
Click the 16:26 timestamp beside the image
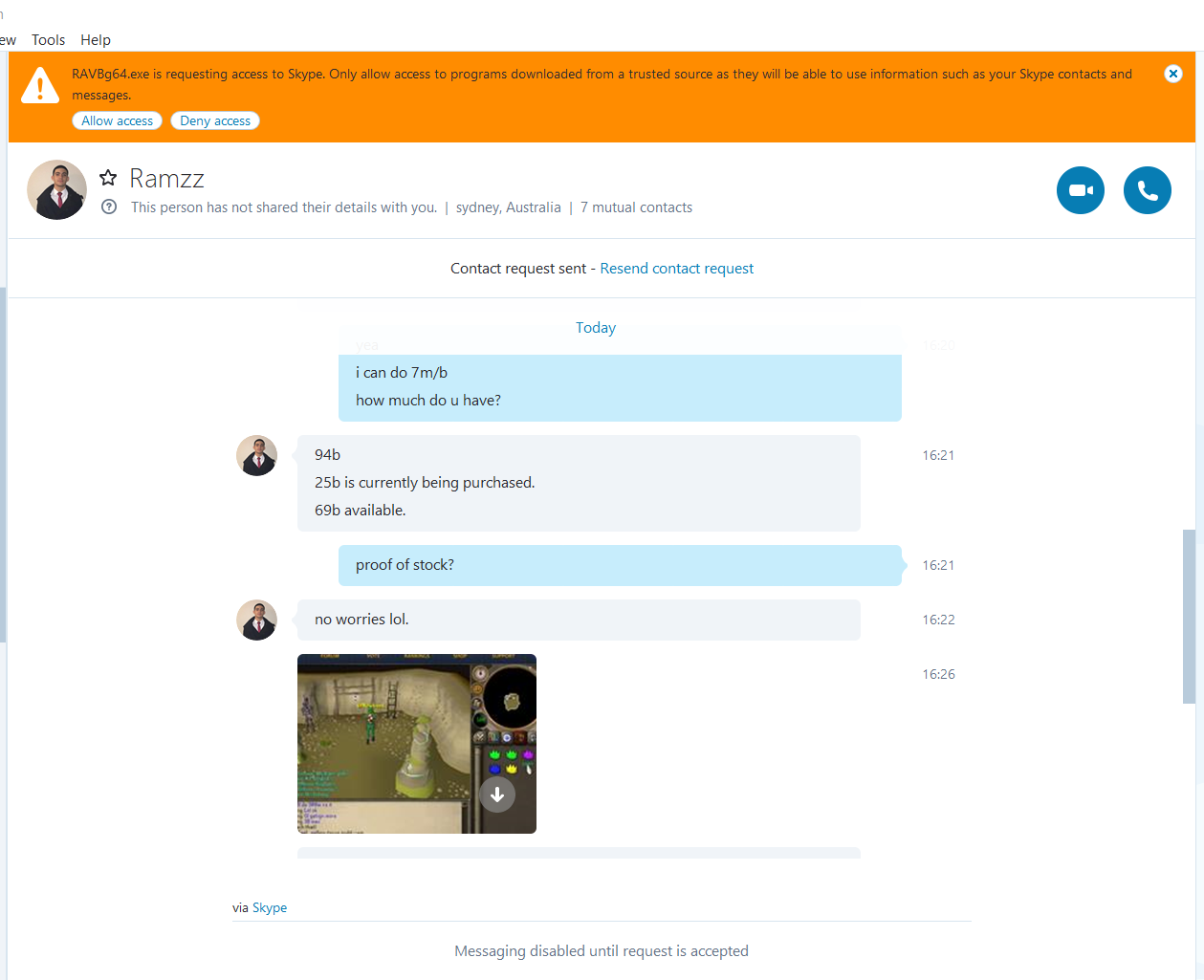coord(938,674)
